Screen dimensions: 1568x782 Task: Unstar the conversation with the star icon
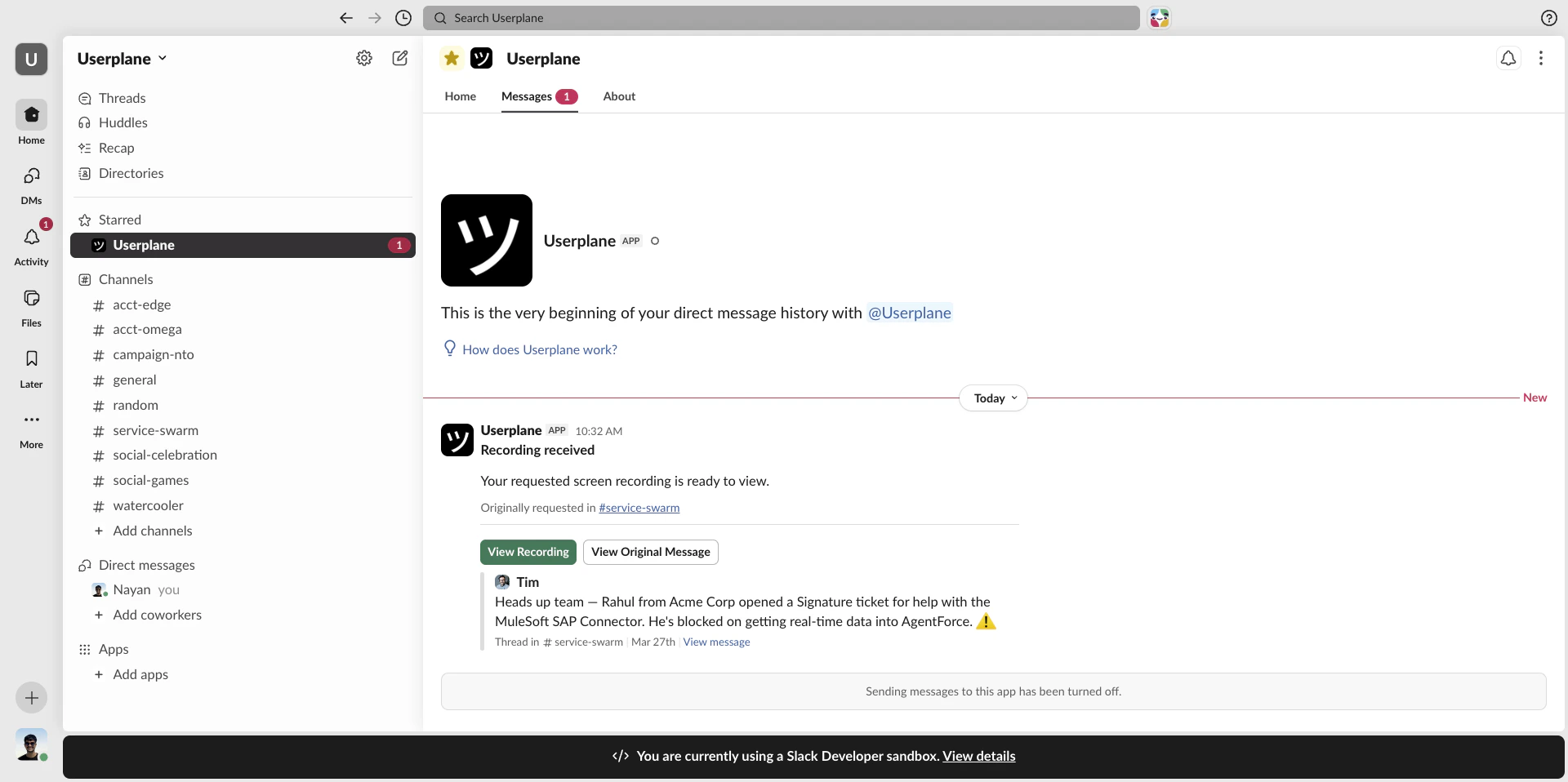coord(452,58)
